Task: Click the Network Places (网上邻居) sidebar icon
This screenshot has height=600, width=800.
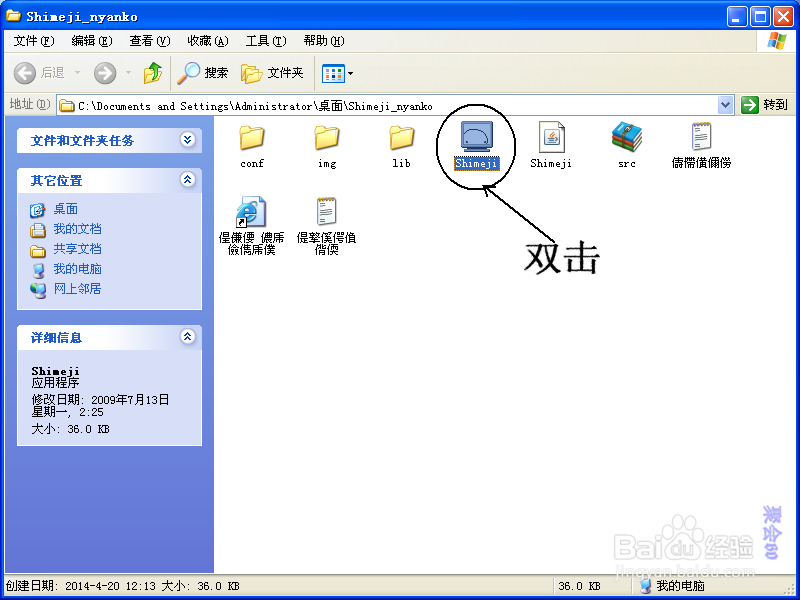Action: [x=38, y=290]
